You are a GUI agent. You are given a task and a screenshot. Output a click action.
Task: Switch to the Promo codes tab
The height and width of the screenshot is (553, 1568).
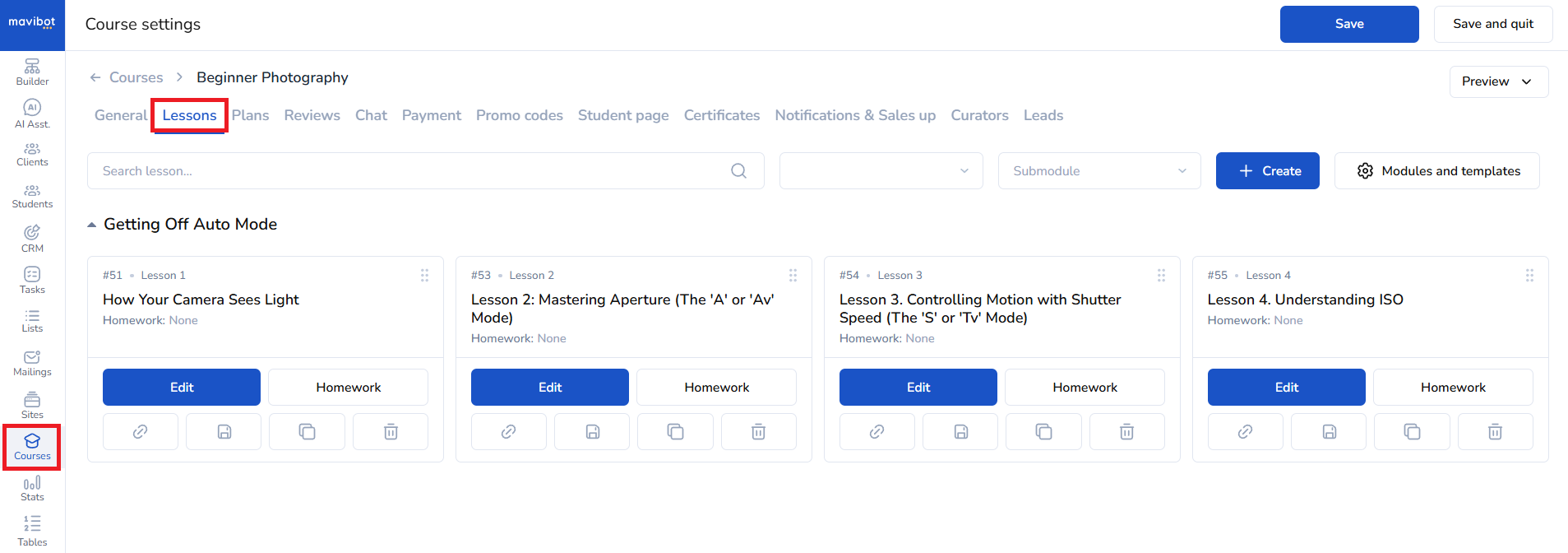[519, 115]
